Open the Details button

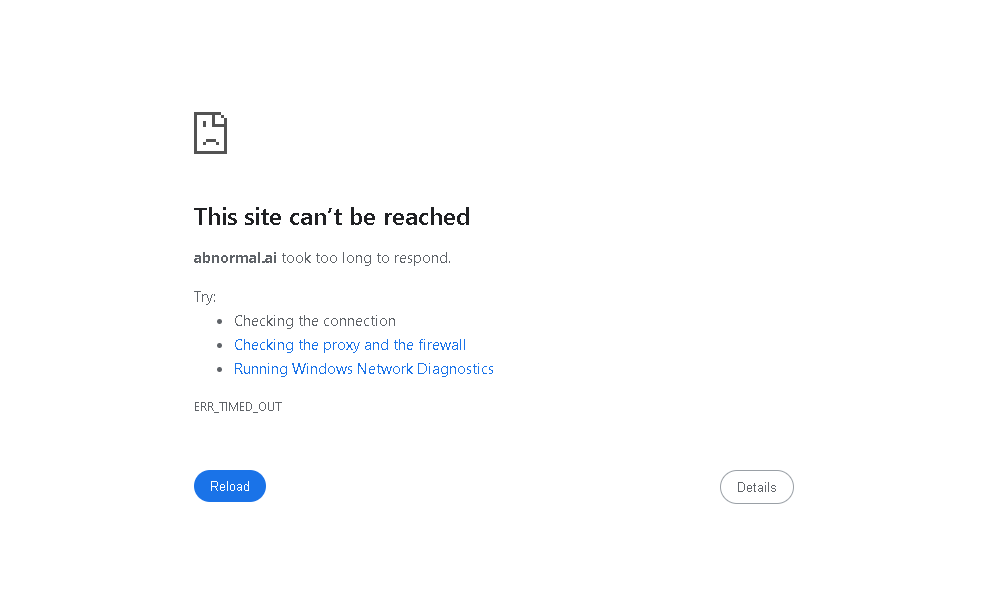tap(756, 487)
